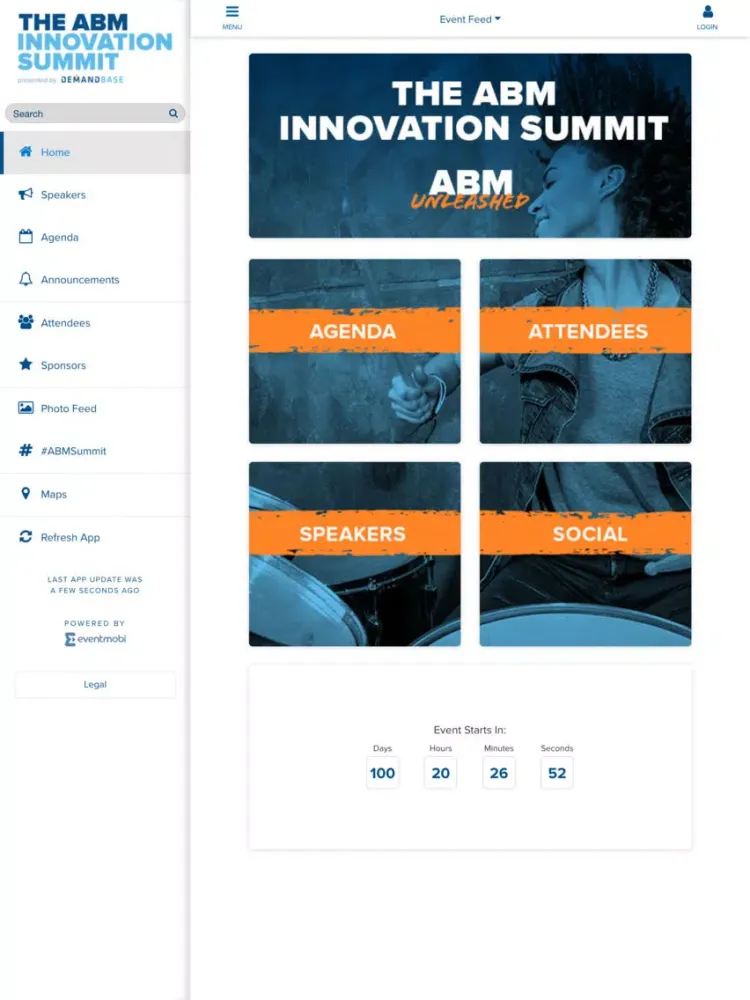Image resolution: width=750 pixels, height=1000 pixels.
Task: Click the countdown Minutes value 26
Action: coord(499,773)
